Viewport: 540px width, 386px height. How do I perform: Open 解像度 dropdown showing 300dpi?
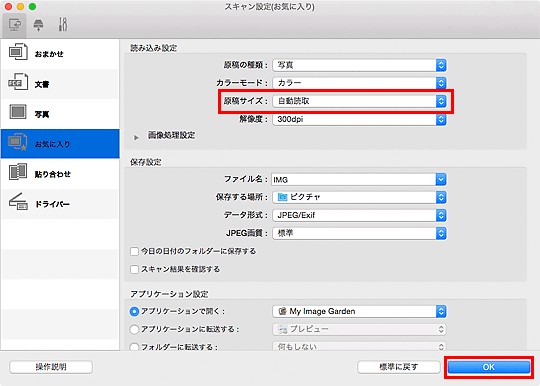point(360,119)
